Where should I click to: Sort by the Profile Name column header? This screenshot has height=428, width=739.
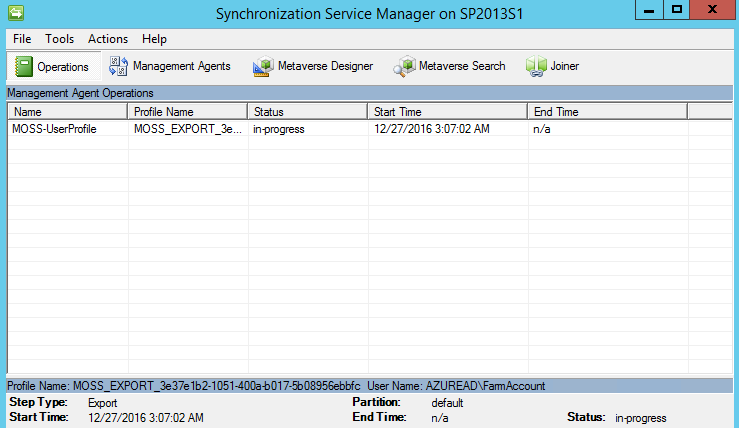click(x=188, y=112)
